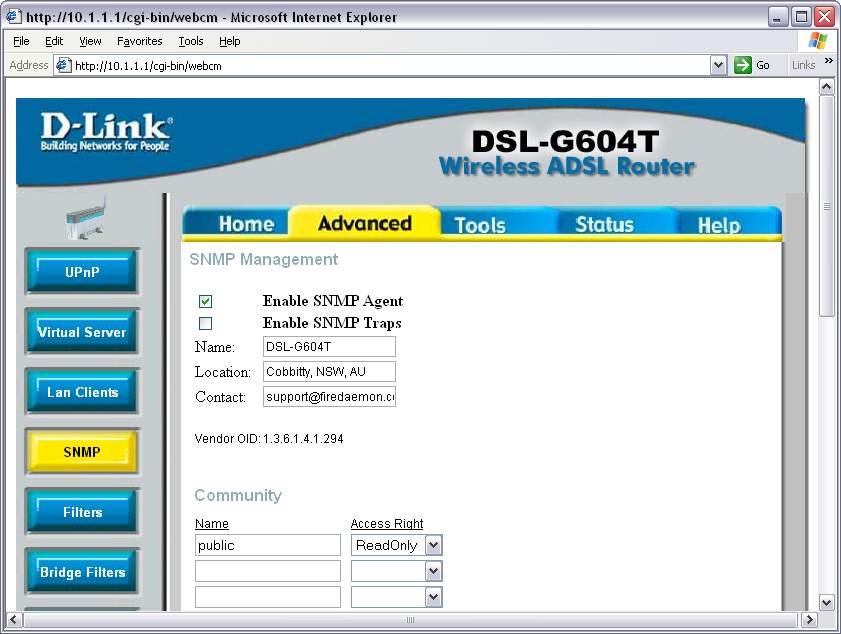Click the Community heading
Image resolution: width=841 pixels, height=634 pixels.
click(238, 495)
